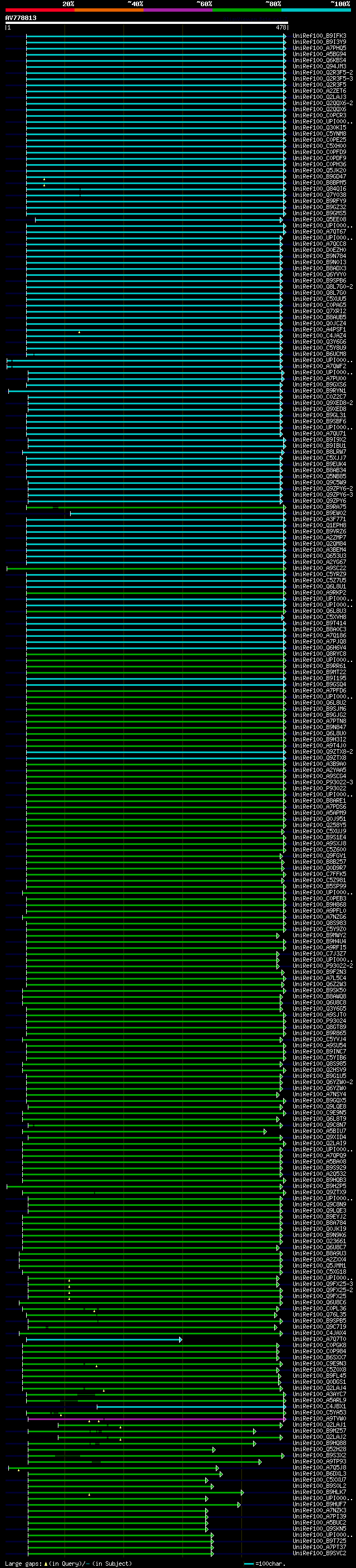Image resolution: width=356 pixels, height=1568 pixels.
Task: Select hit label UniRef100_Q9ZPY6-3
Action: [323, 495]
